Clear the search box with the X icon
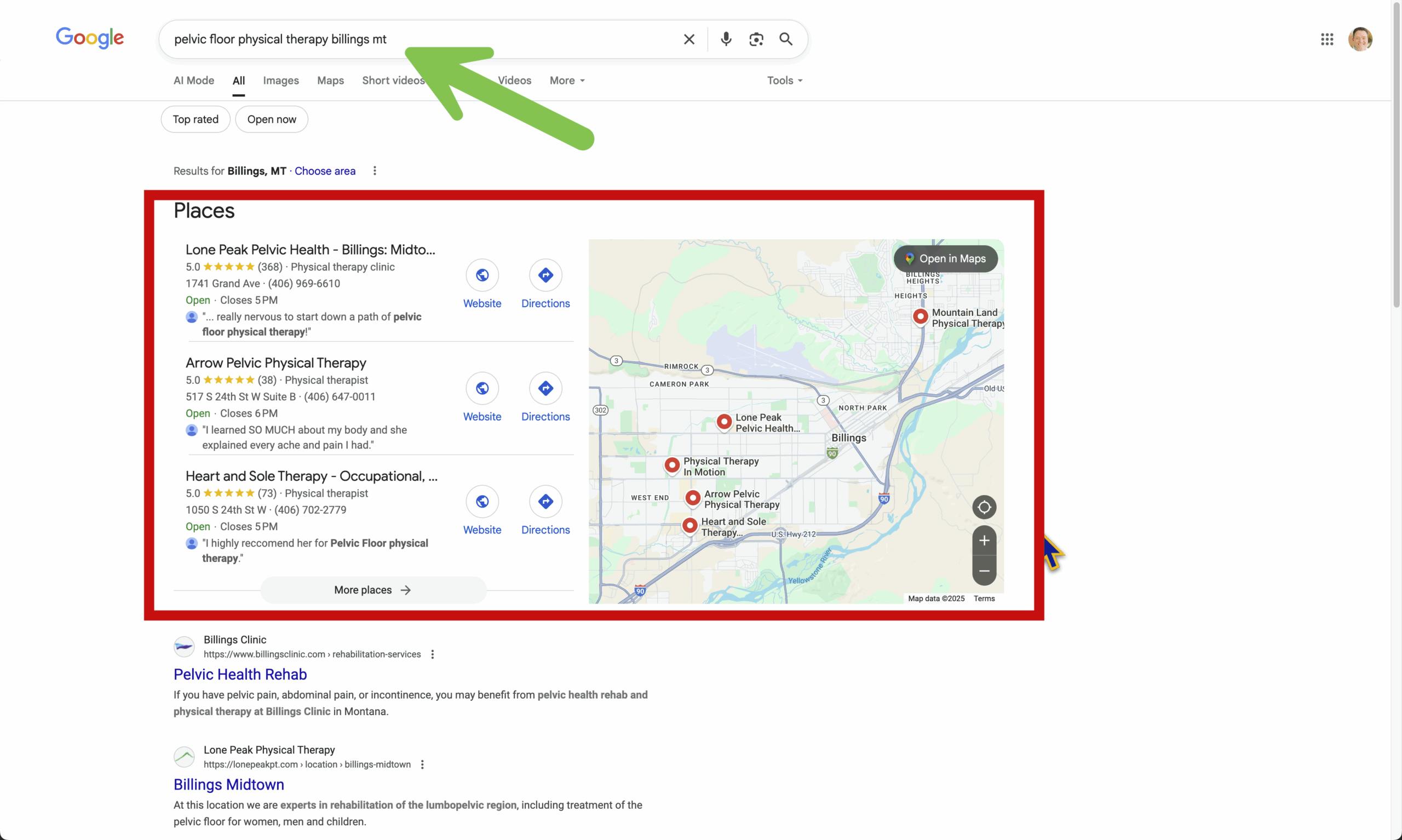The image size is (1402, 840). click(689, 39)
